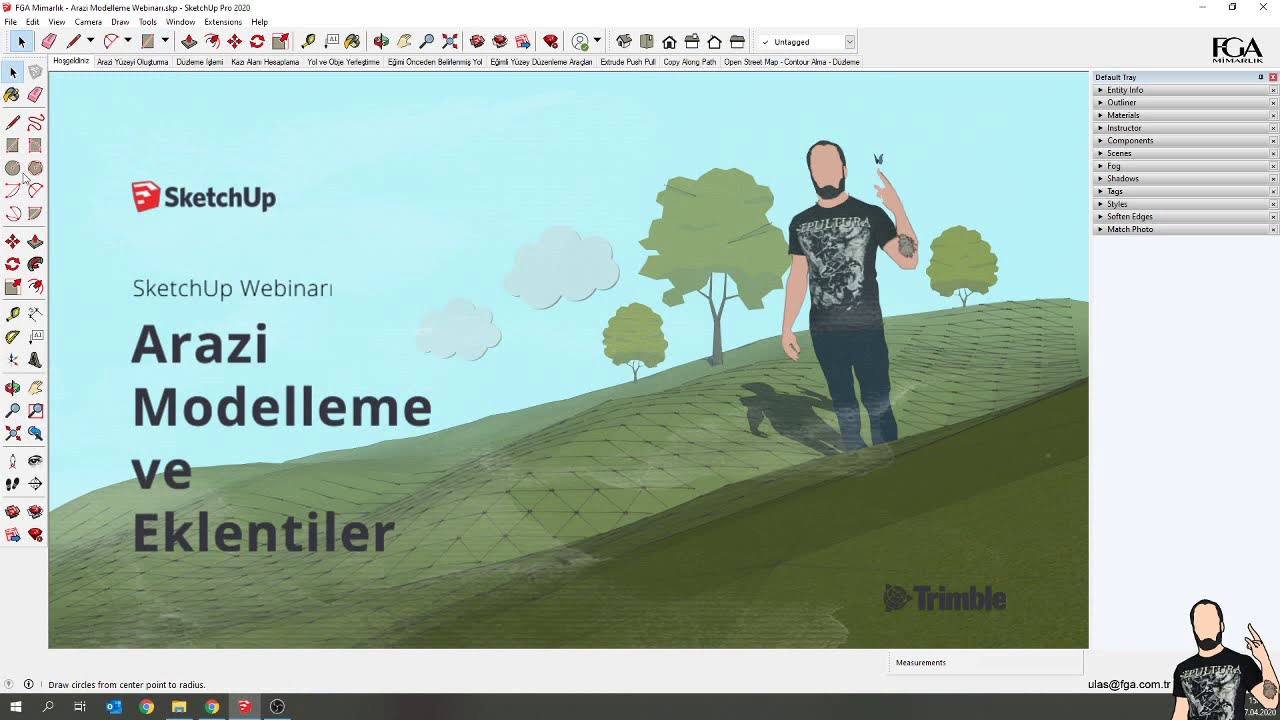Pick the Push/Pull tool in top toolbar
This screenshot has width=1280, height=720.
[x=189, y=41]
